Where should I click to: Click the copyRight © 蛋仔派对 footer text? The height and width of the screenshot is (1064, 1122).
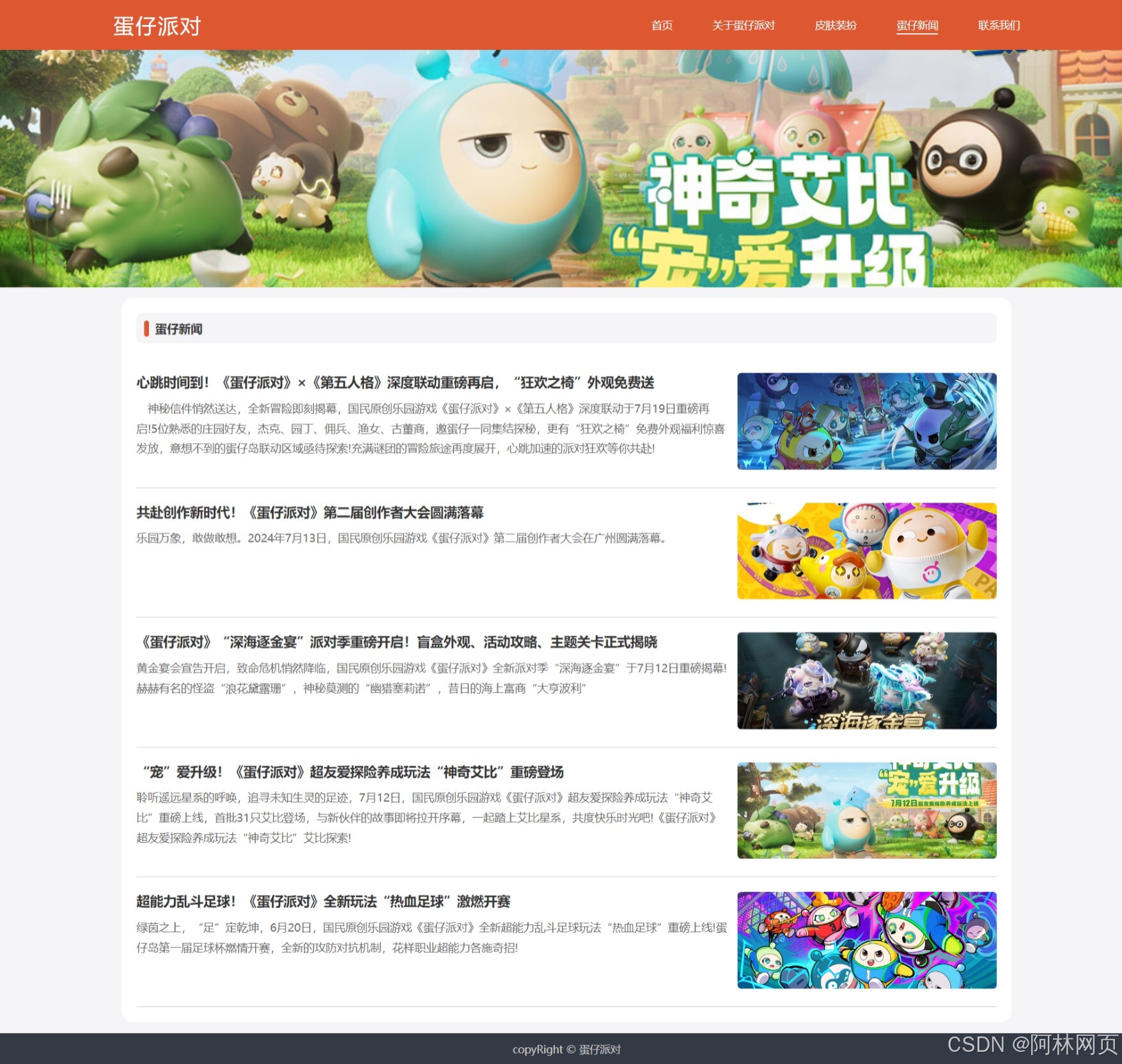(566, 1049)
